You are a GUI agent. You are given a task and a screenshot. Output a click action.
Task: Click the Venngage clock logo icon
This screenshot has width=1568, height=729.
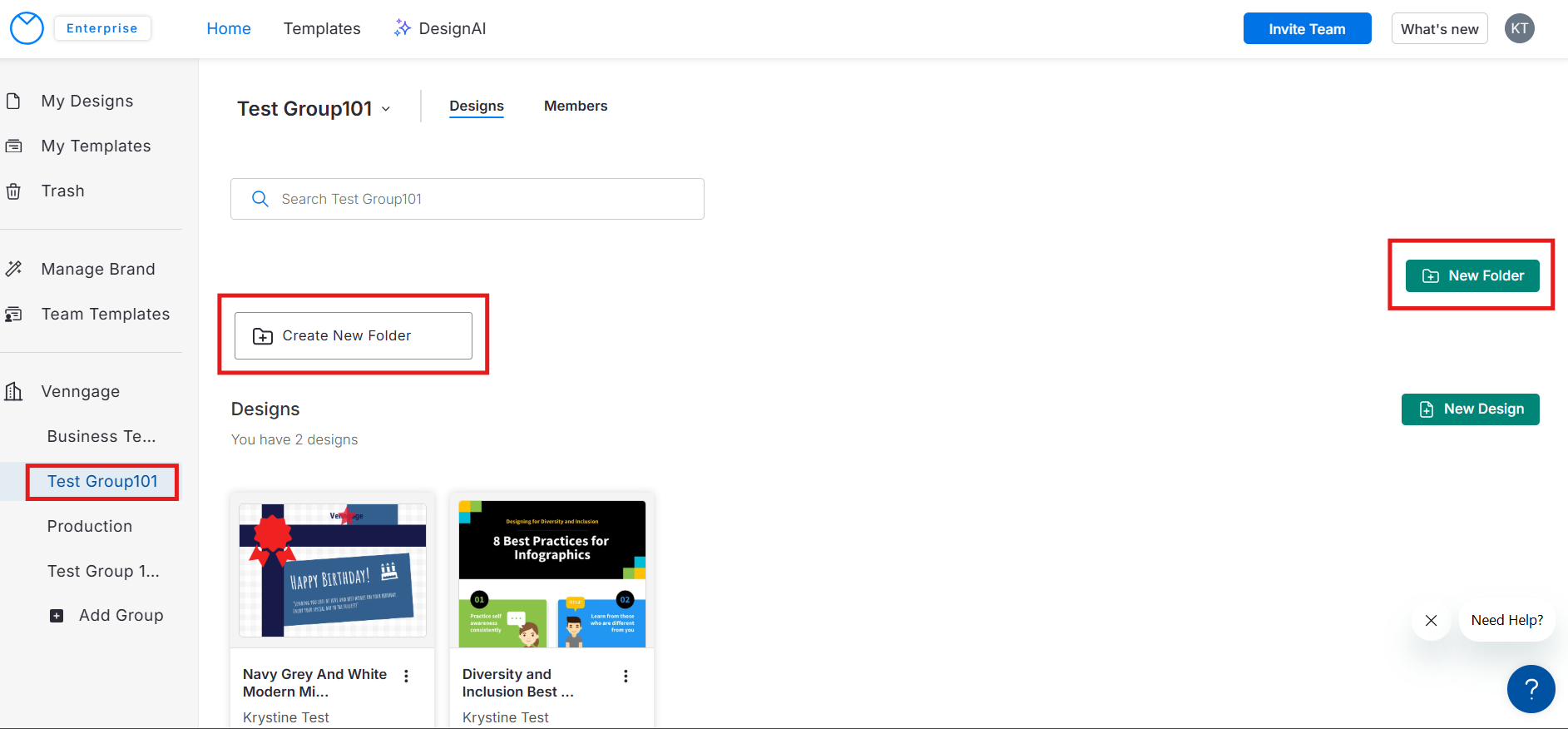pyautogui.click(x=27, y=28)
